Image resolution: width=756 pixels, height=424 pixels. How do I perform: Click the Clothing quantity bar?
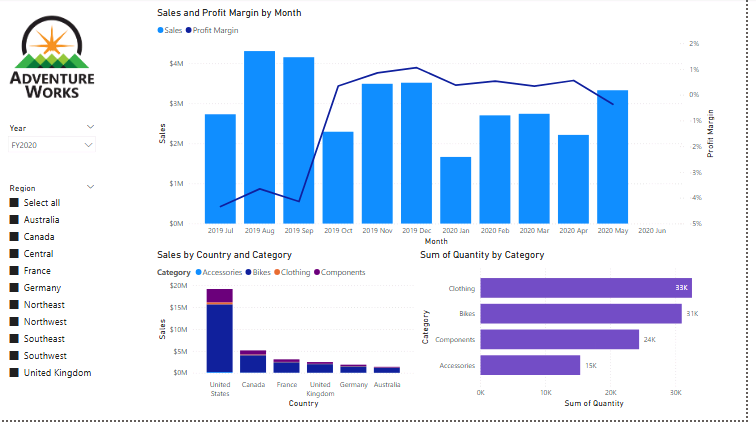coord(585,288)
